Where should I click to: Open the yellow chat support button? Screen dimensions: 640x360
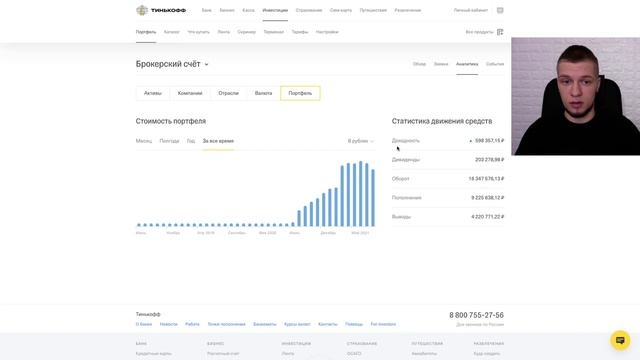620,340
